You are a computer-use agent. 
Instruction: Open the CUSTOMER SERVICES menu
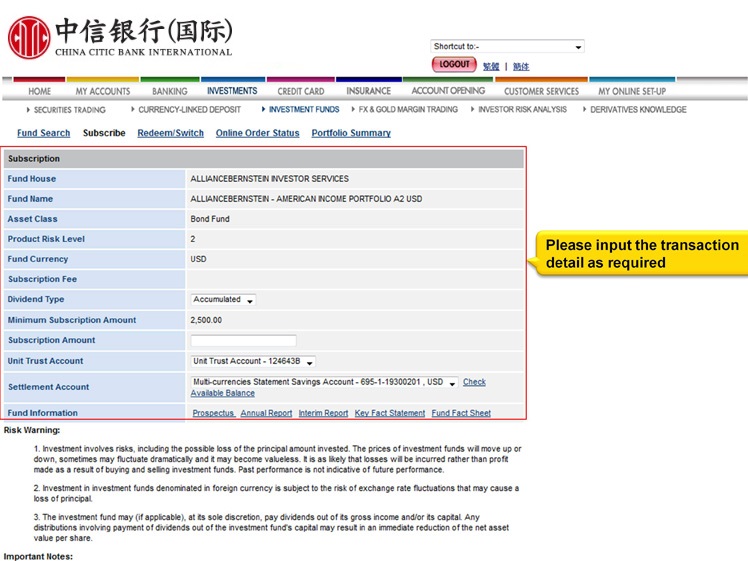pyautogui.click(x=541, y=91)
